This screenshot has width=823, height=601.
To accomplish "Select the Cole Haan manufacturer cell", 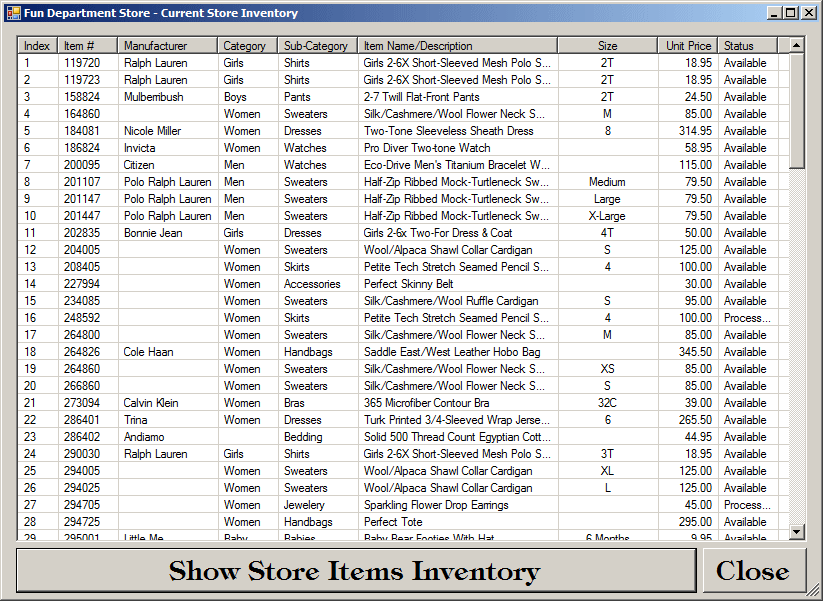I will coord(149,352).
